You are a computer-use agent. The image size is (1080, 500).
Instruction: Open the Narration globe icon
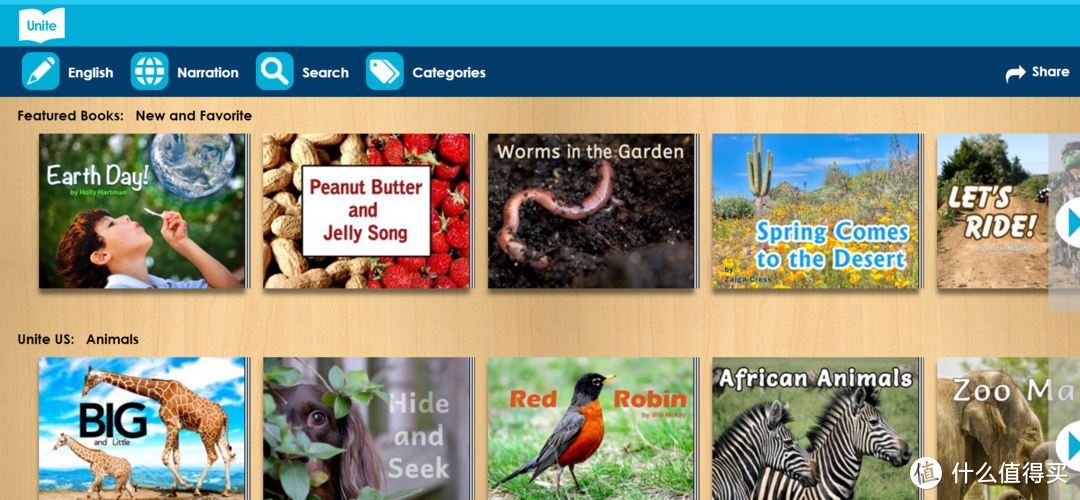149,71
